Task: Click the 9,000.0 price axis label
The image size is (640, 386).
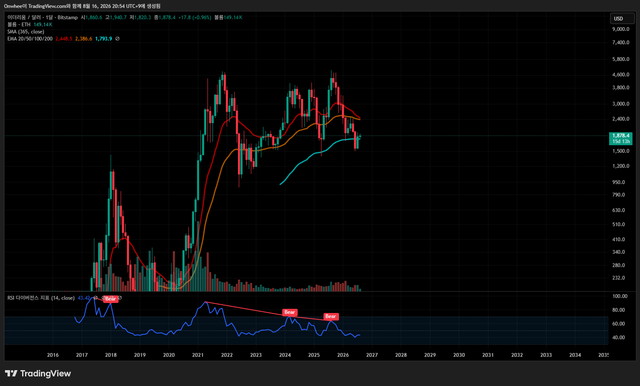Action: 621,29
